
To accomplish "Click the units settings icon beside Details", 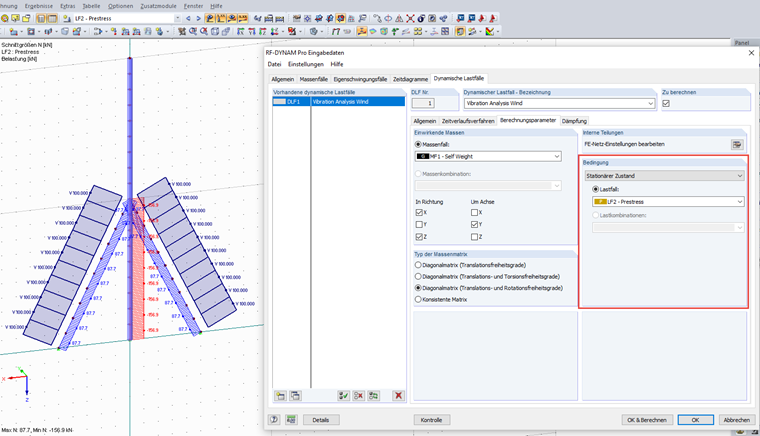I will (292, 420).
